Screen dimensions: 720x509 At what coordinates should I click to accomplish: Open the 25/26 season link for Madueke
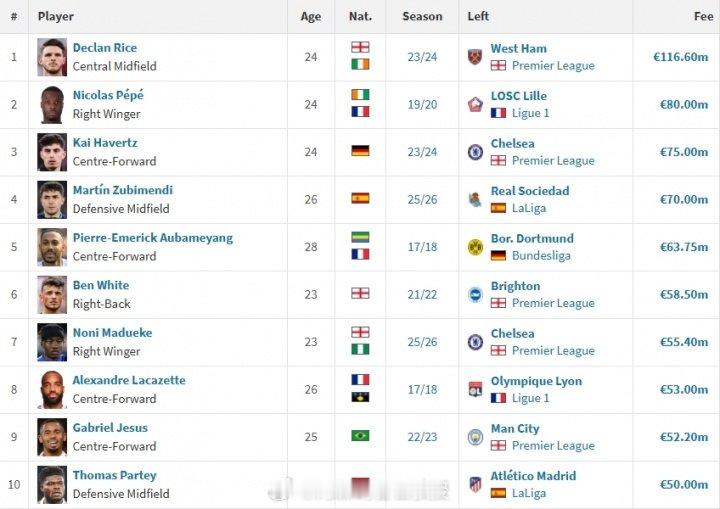[422, 342]
